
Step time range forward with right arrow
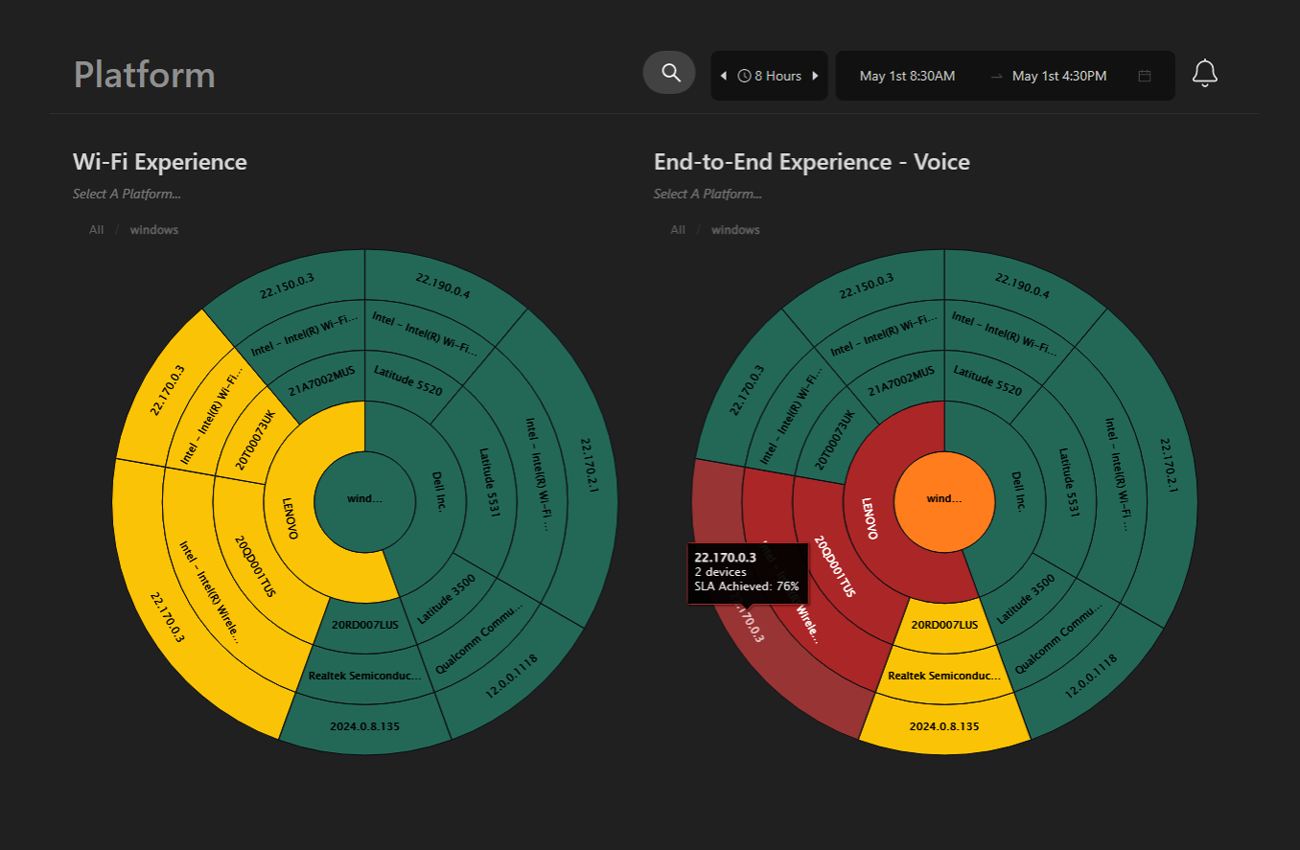(815, 76)
